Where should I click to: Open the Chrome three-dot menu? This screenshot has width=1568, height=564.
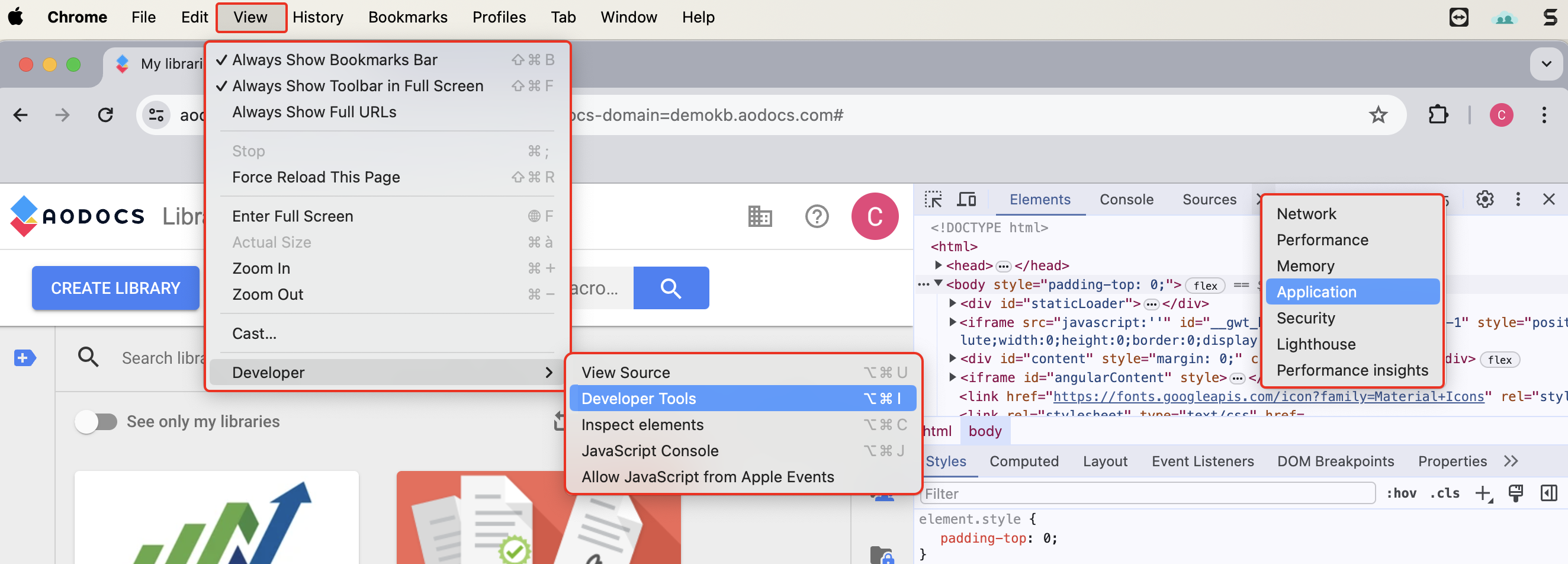(1544, 115)
